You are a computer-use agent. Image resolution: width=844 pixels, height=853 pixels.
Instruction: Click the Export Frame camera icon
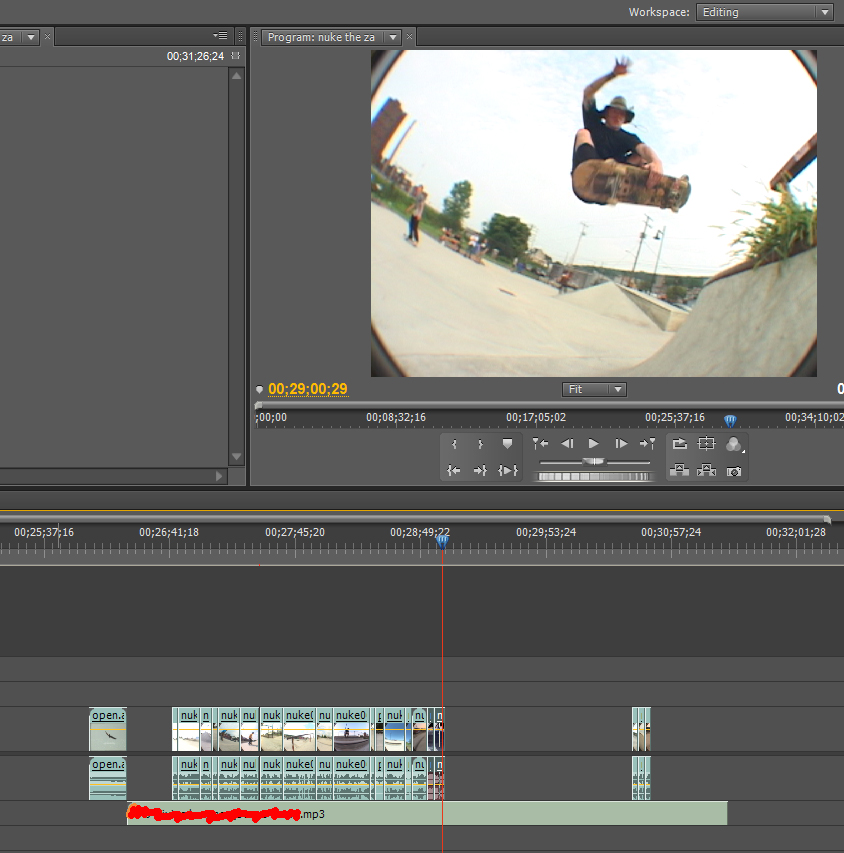[x=734, y=470]
